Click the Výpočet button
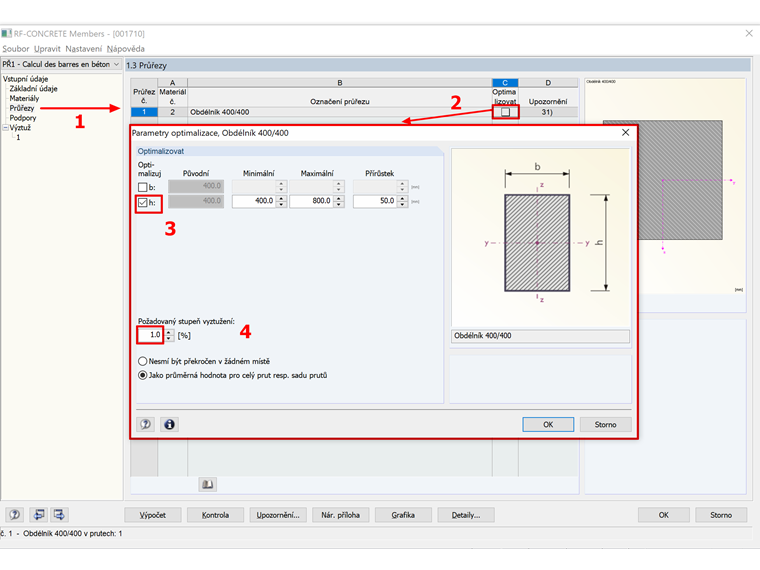 (x=153, y=515)
